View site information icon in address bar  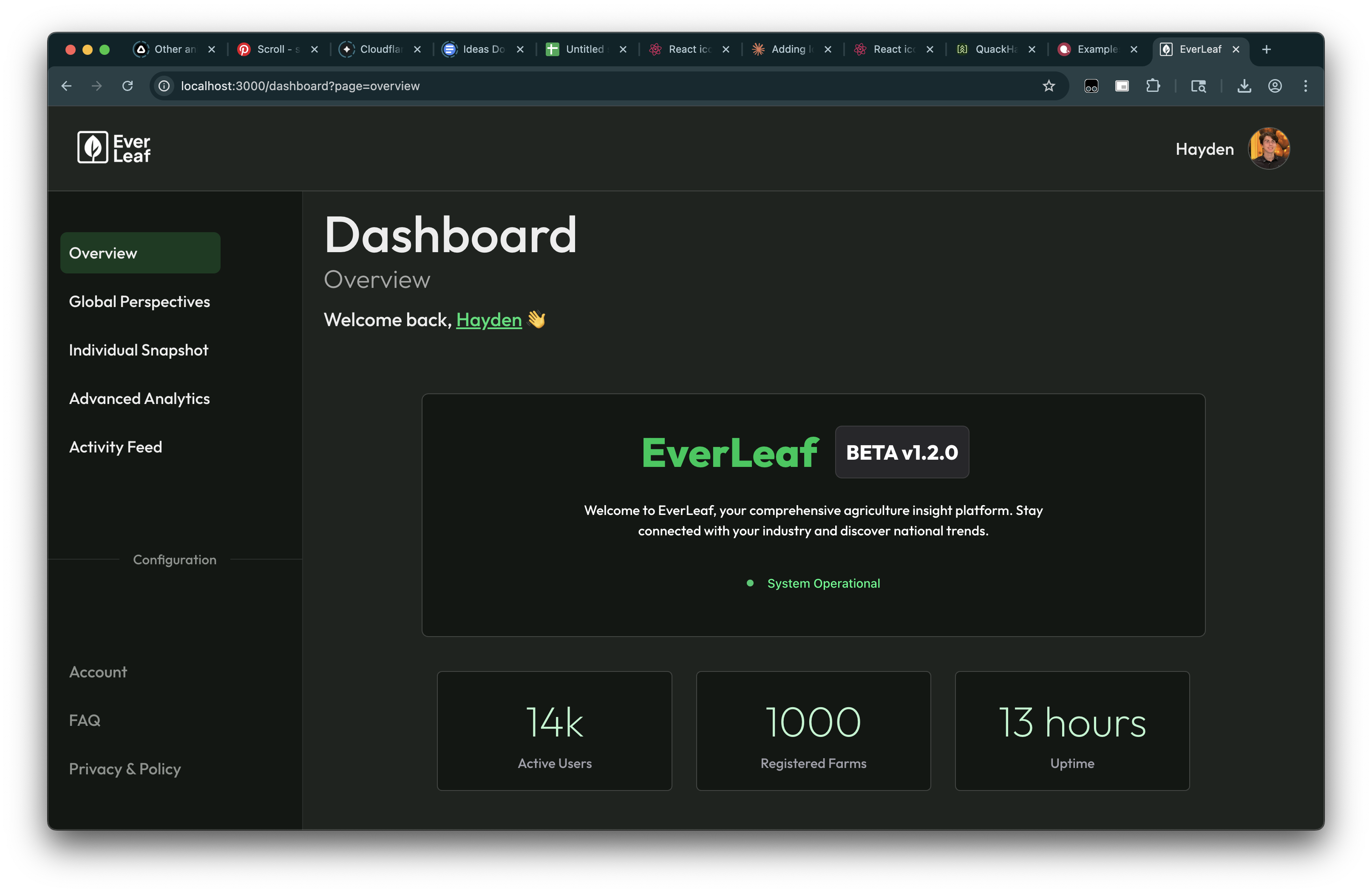coord(164,86)
